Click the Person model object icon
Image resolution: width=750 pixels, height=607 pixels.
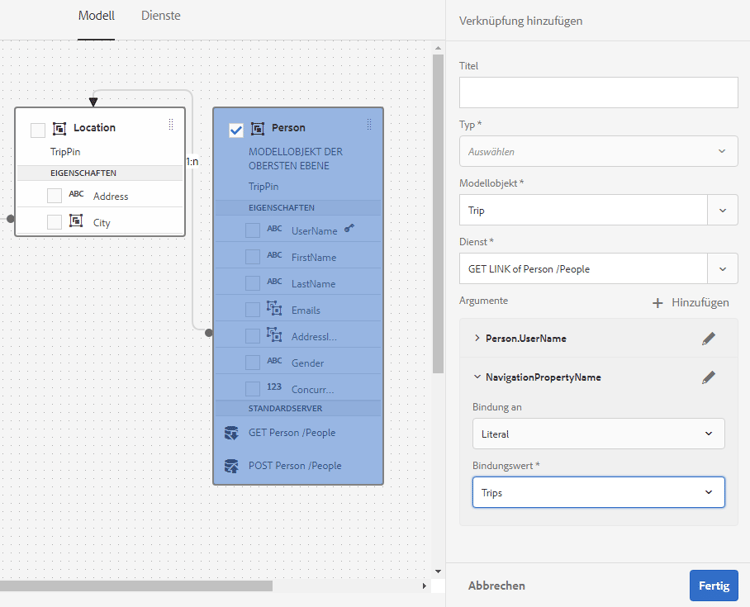258,129
